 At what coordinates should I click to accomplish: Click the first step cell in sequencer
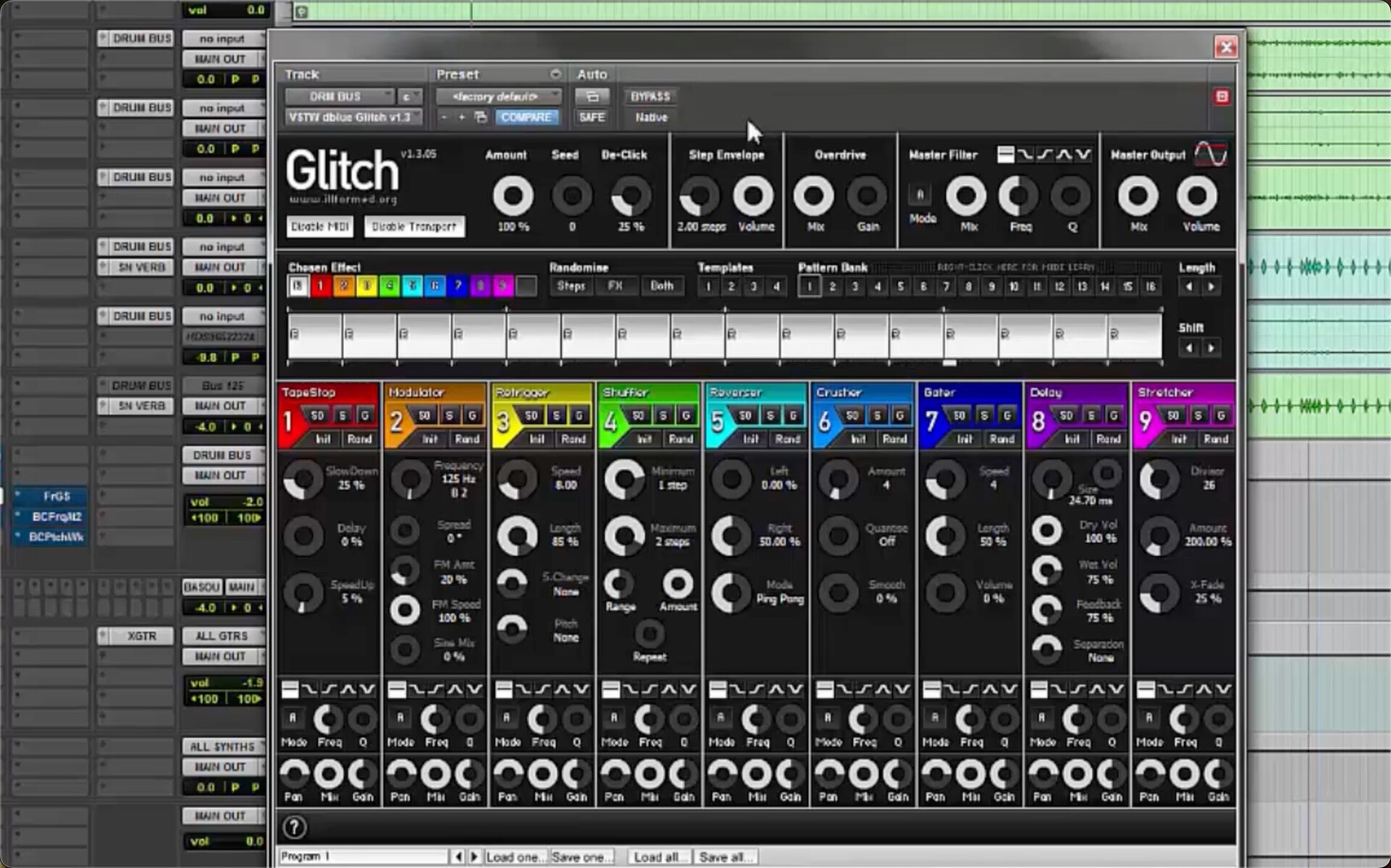[315, 335]
